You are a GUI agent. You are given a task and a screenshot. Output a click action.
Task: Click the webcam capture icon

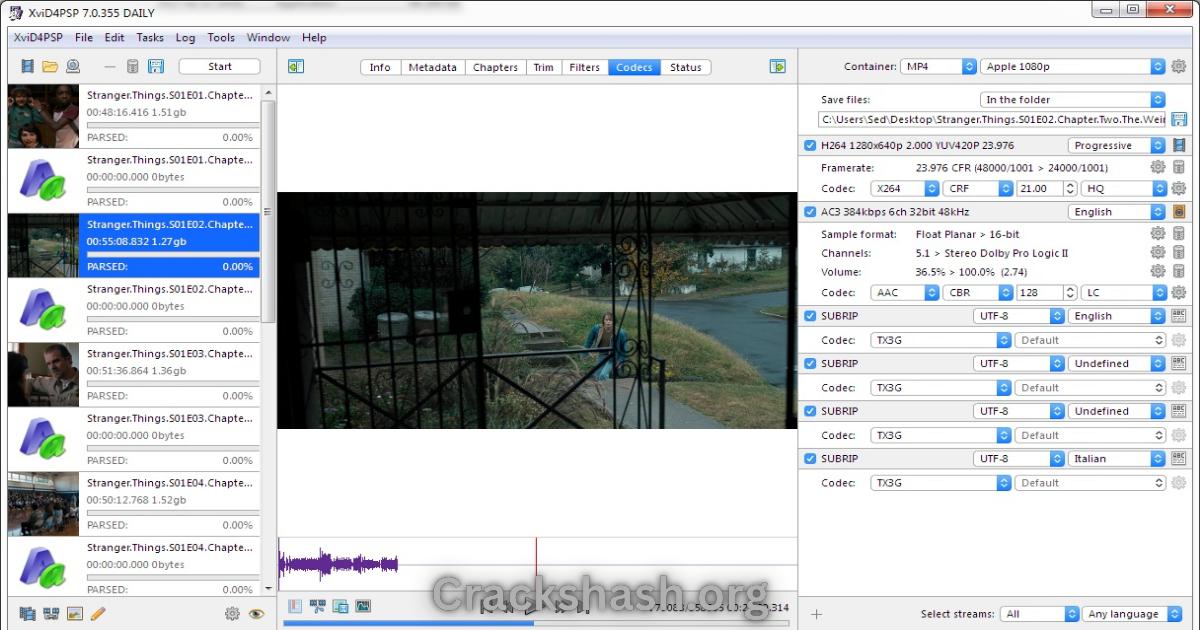point(72,67)
